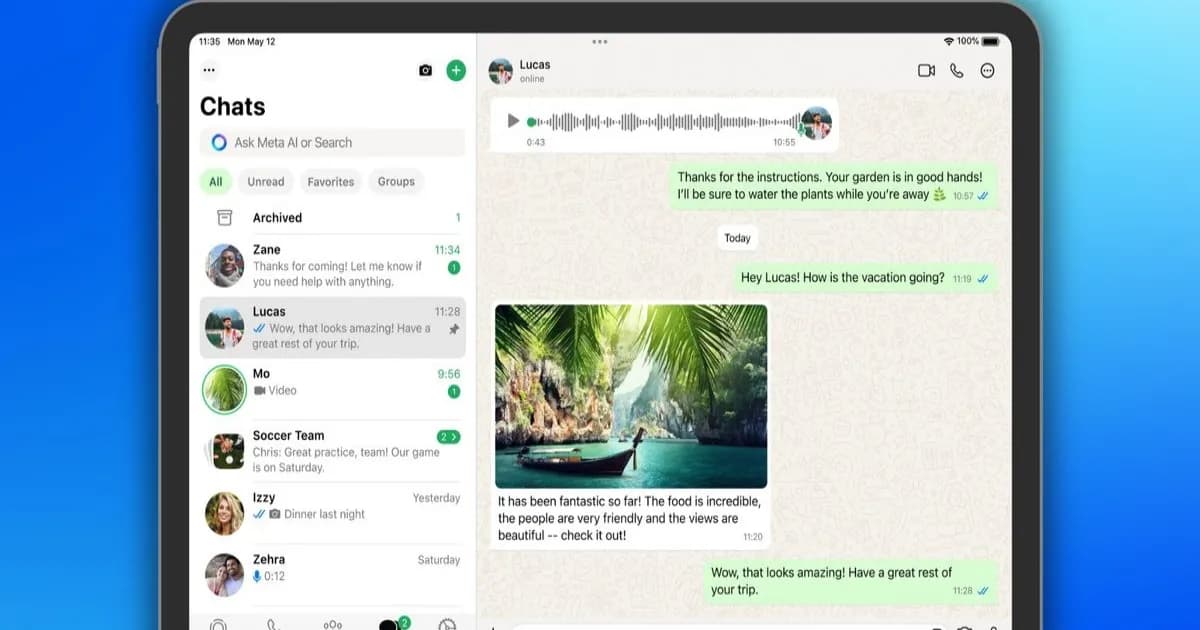Open Lucas contact info from header avatar

500,71
